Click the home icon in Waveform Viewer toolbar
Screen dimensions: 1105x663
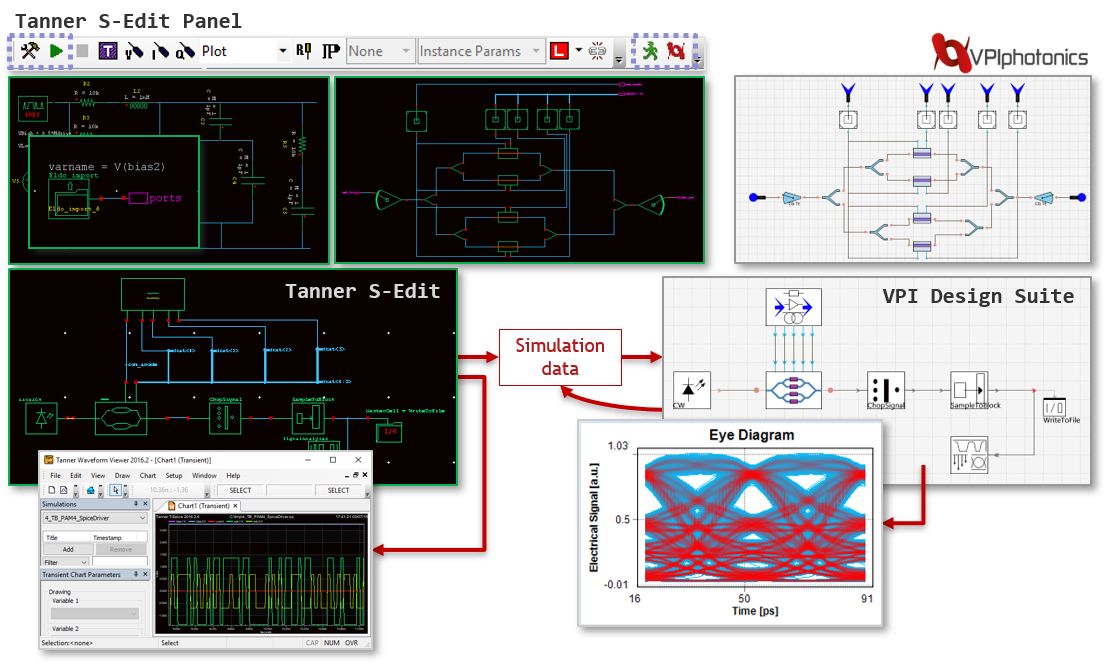tap(91, 490)
